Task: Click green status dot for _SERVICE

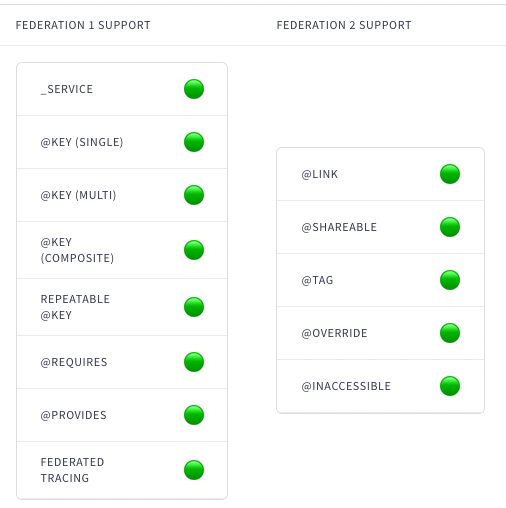Action: pos(194,89)
